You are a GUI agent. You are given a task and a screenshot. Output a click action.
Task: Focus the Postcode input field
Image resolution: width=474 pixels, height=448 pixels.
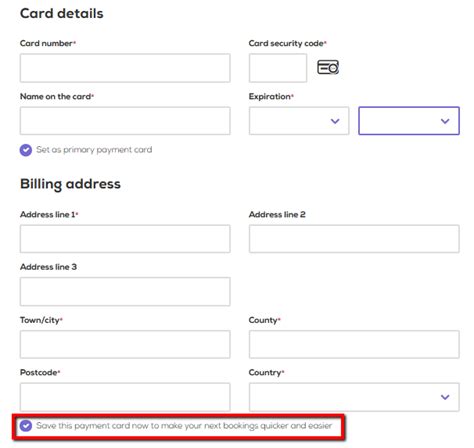125,397
